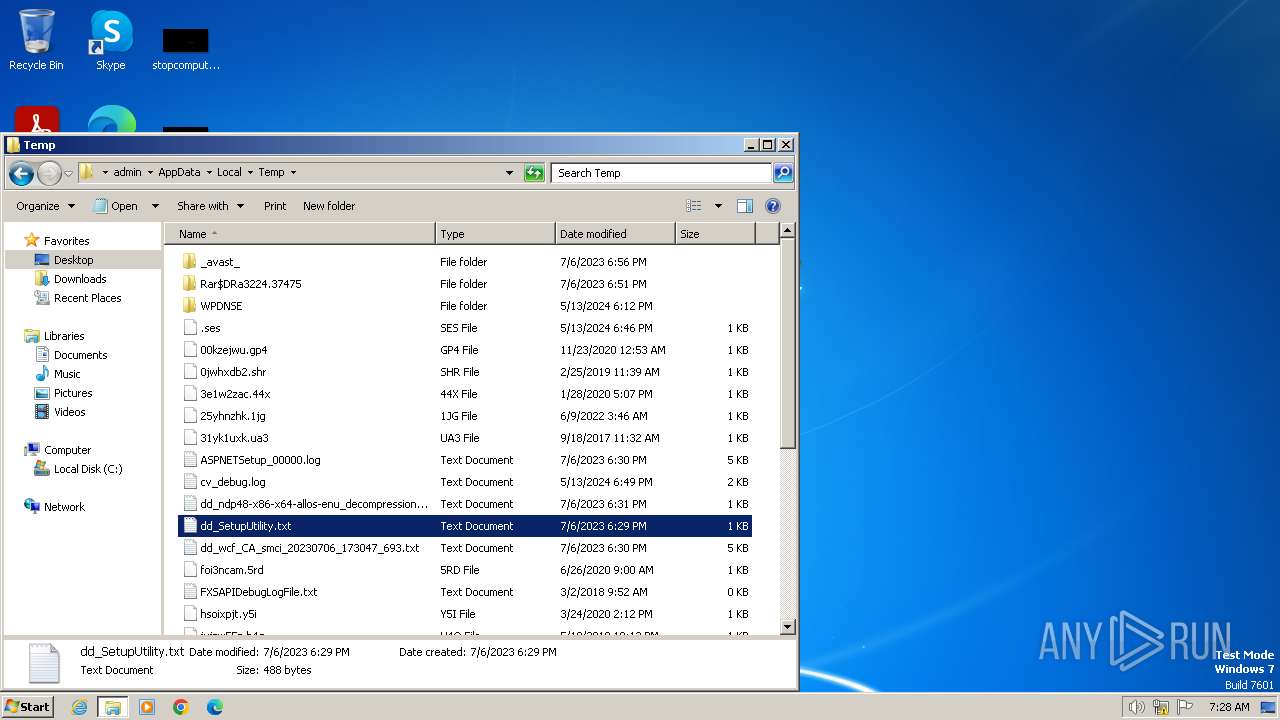Screen dimensions: 1280x720
Task: Click file list scrollbar down arrow
Action: pos(787,627)
